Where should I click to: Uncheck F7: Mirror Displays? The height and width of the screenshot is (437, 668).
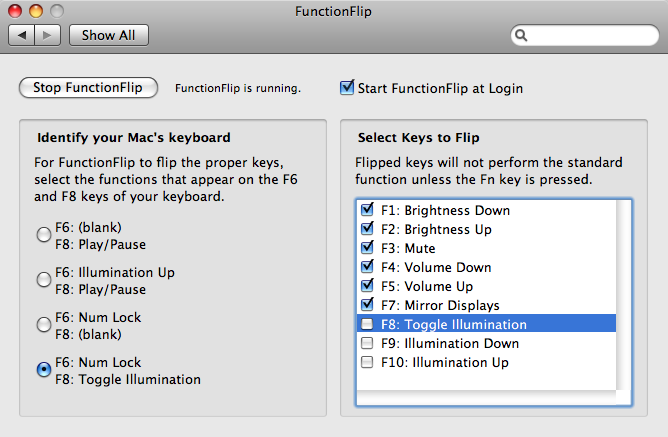coord(367,306)
